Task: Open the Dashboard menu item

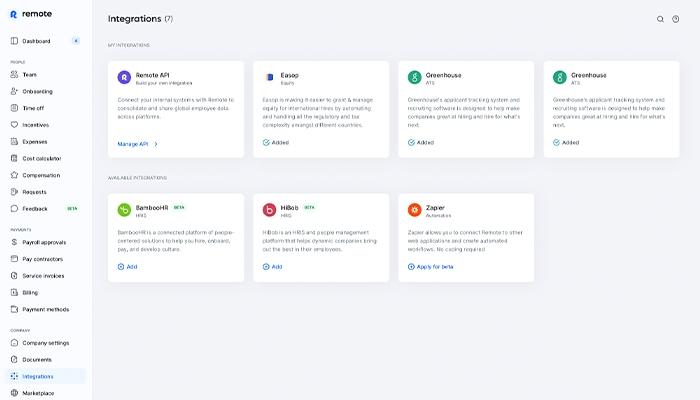Action: (45, 41)
